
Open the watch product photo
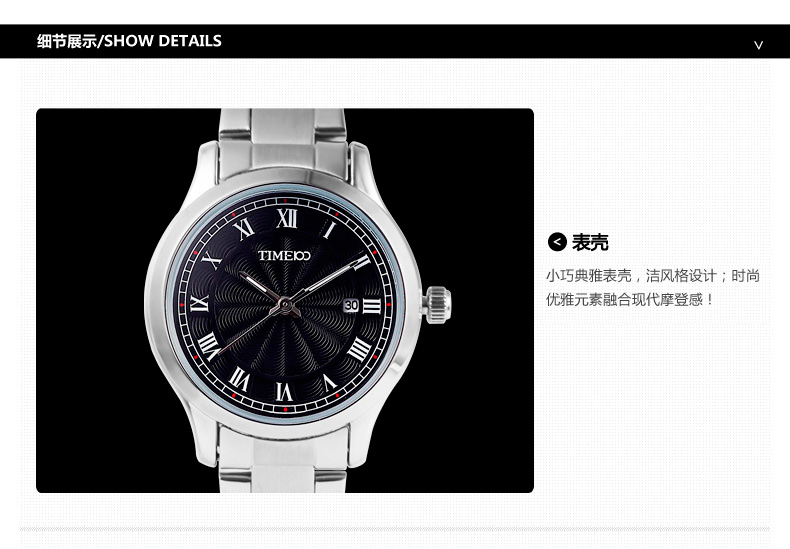(x=285, y=301)
